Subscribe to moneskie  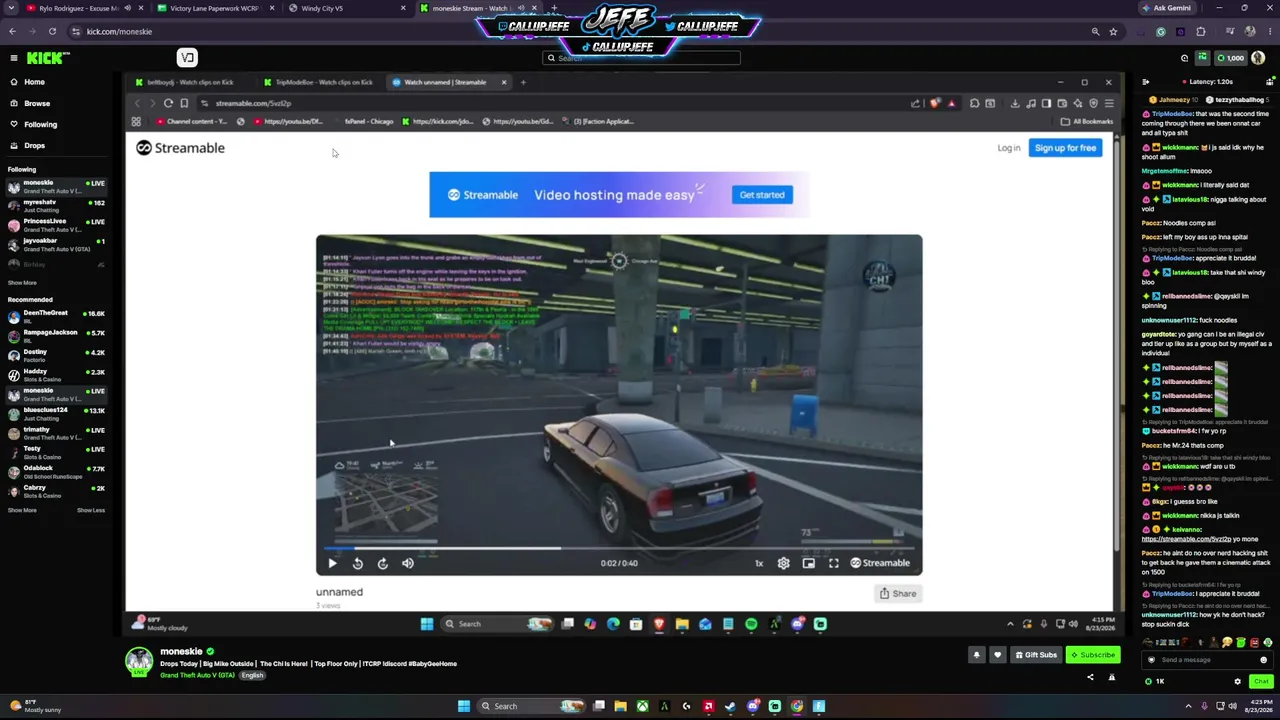pyautogui.click(x=1092, y=655)
